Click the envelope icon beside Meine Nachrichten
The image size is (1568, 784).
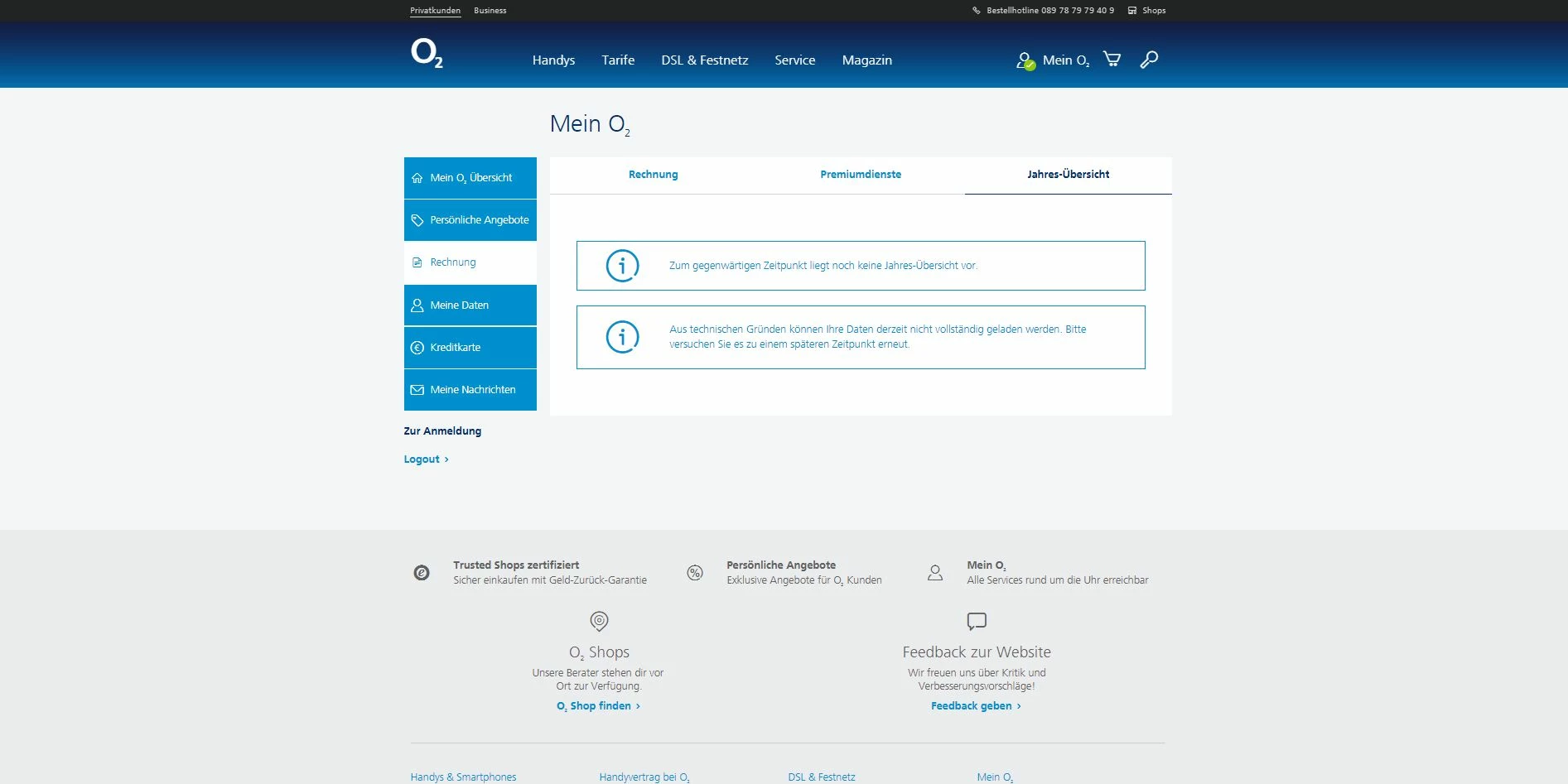tap(417, 390)
